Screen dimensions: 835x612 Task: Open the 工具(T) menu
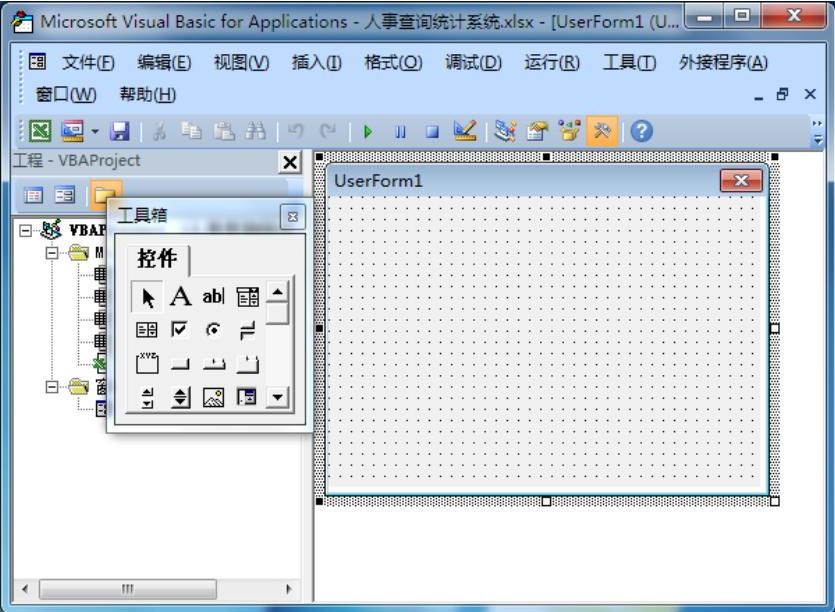[x=629, y=62]
